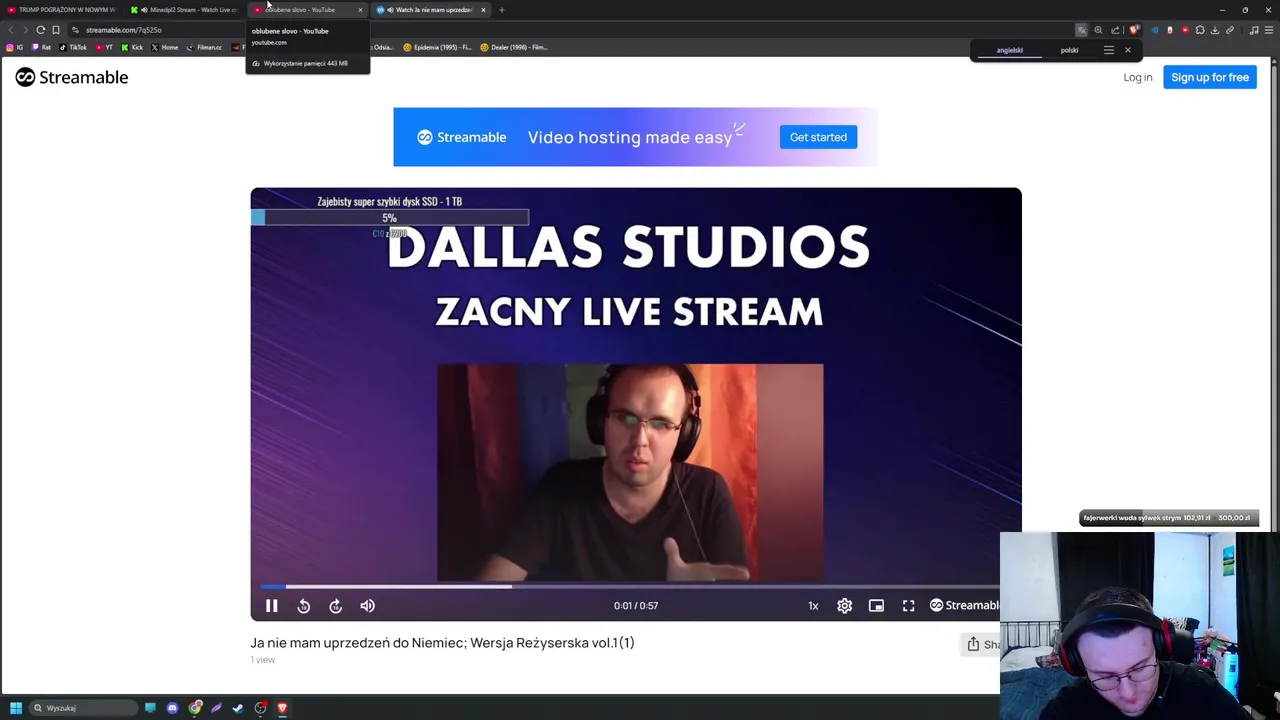1280x720 pixels.
Task: Select polski in translate popup
Action: (x=1069, y=50)
